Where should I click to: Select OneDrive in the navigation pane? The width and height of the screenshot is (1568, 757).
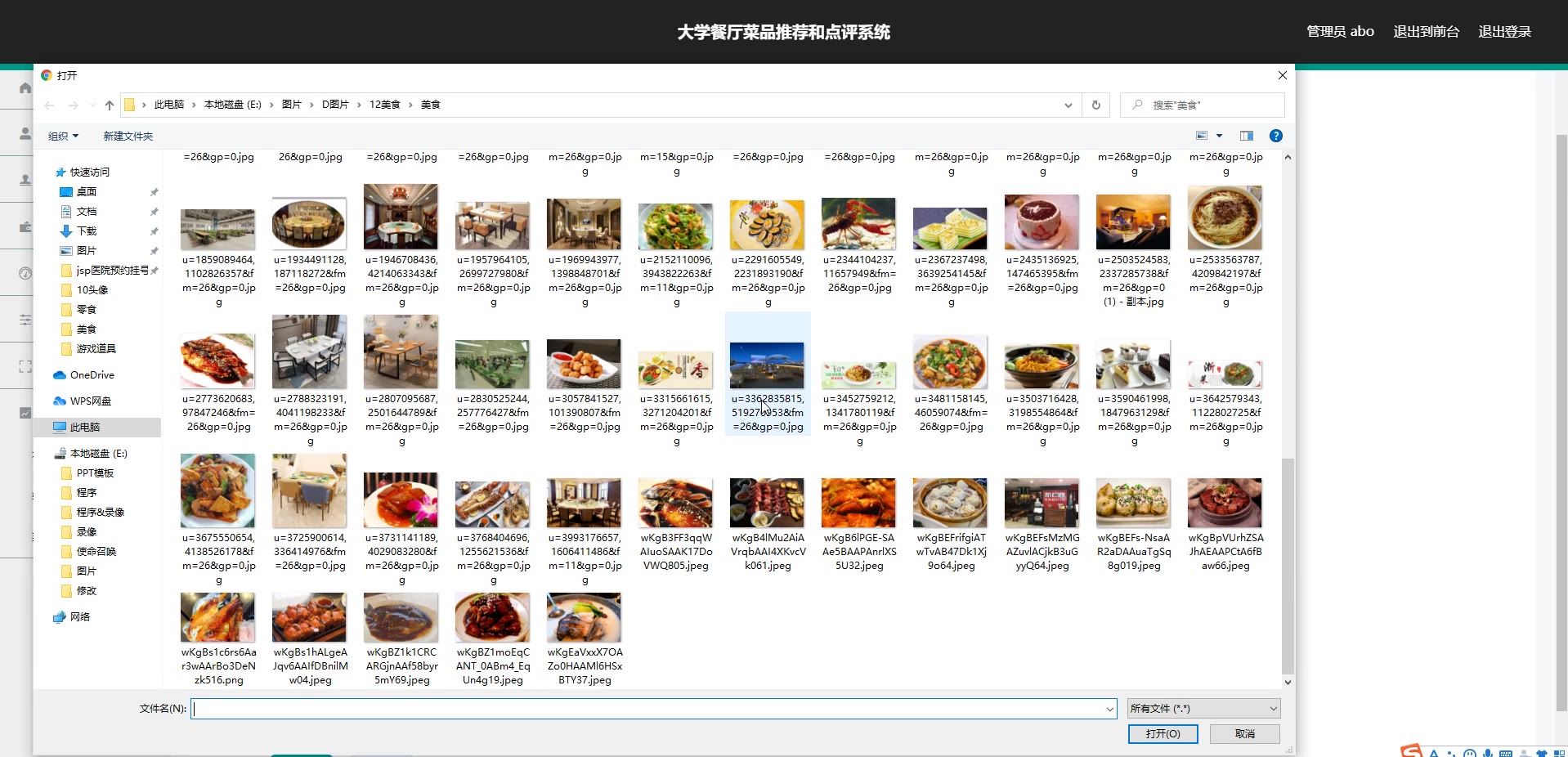92,375
